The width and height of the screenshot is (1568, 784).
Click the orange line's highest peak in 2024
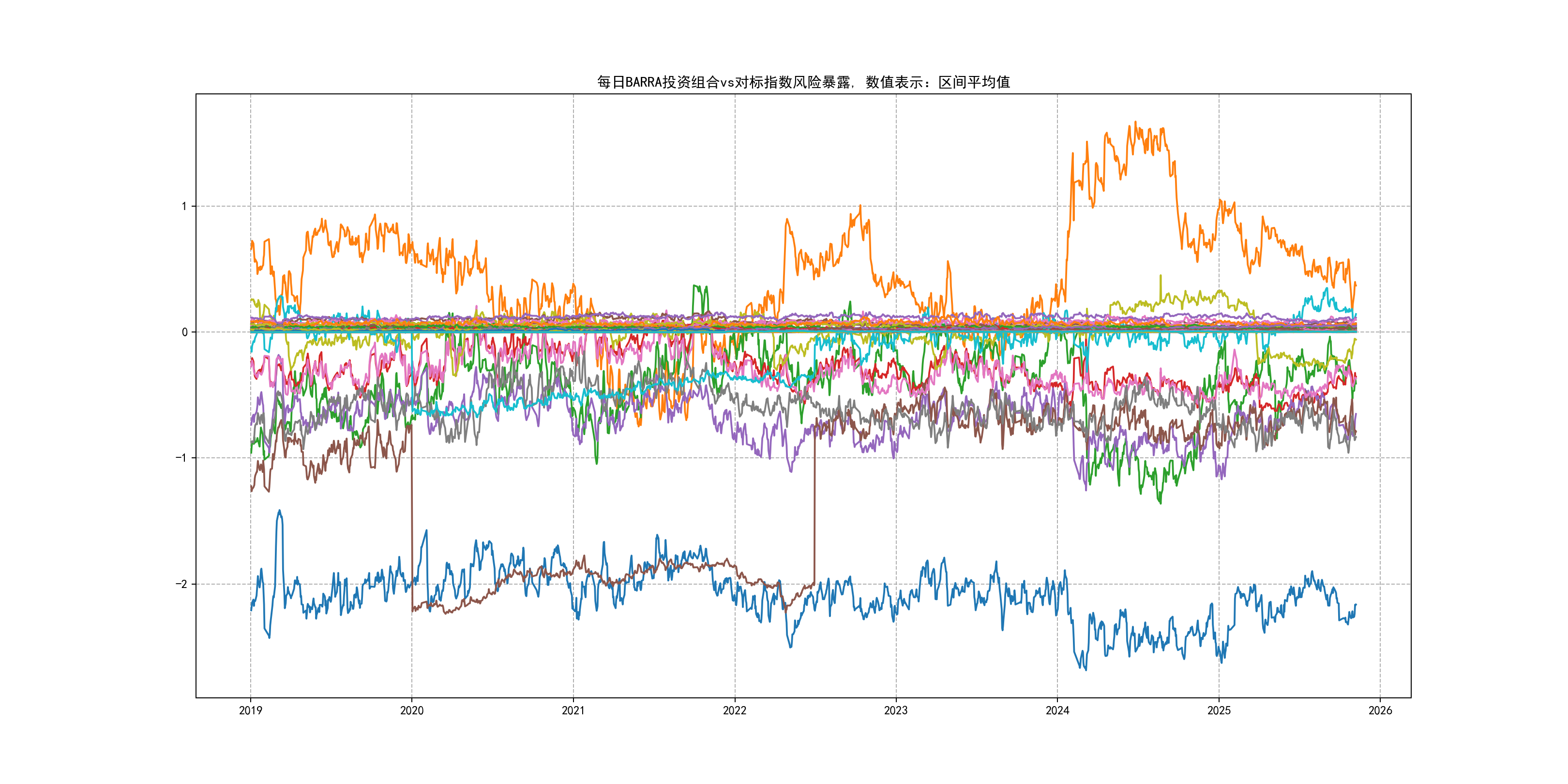(1135, 122)
